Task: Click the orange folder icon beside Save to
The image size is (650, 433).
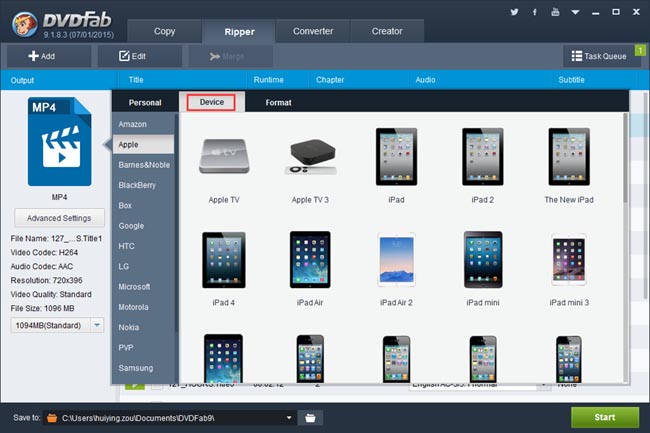Action: click(52, 418)
